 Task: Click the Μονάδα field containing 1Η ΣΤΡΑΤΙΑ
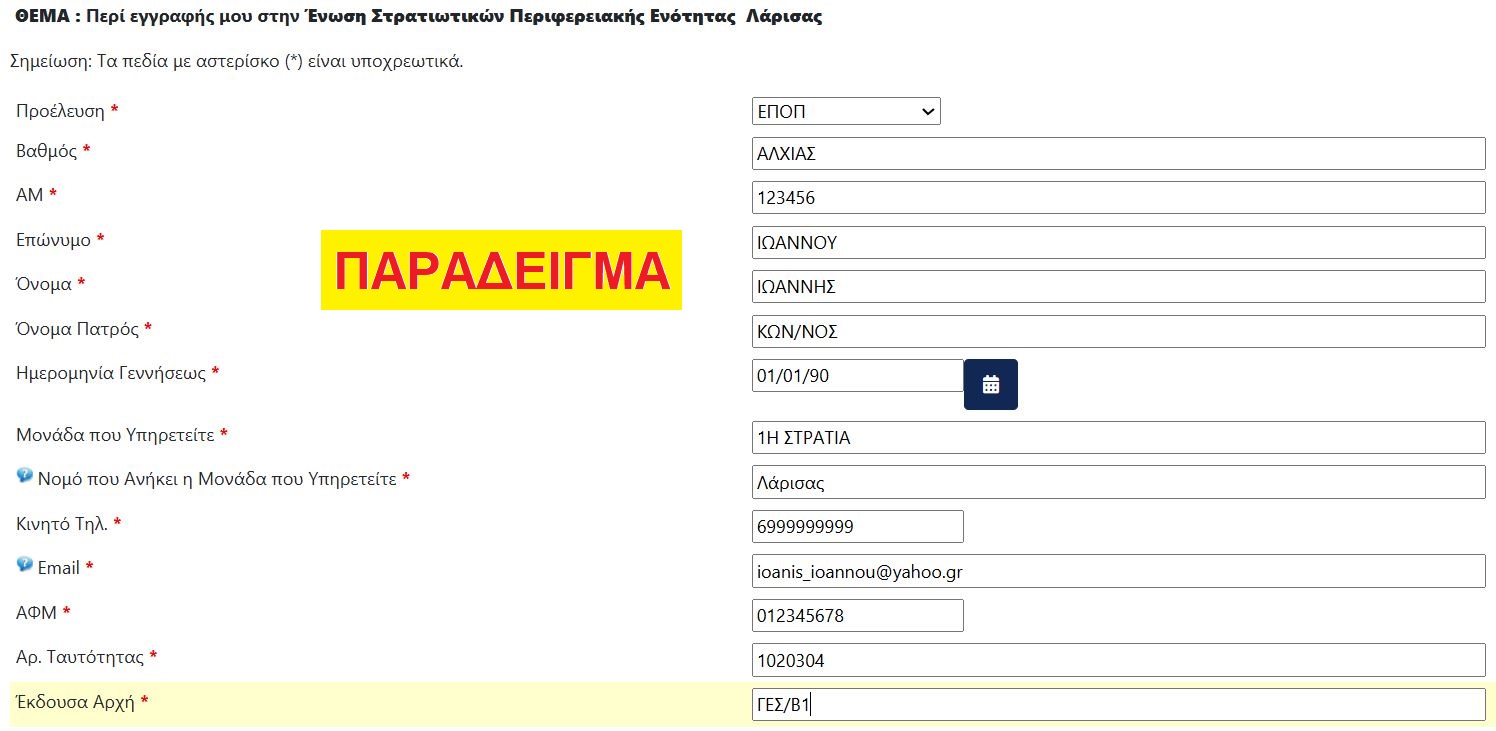pos(1118,438)
